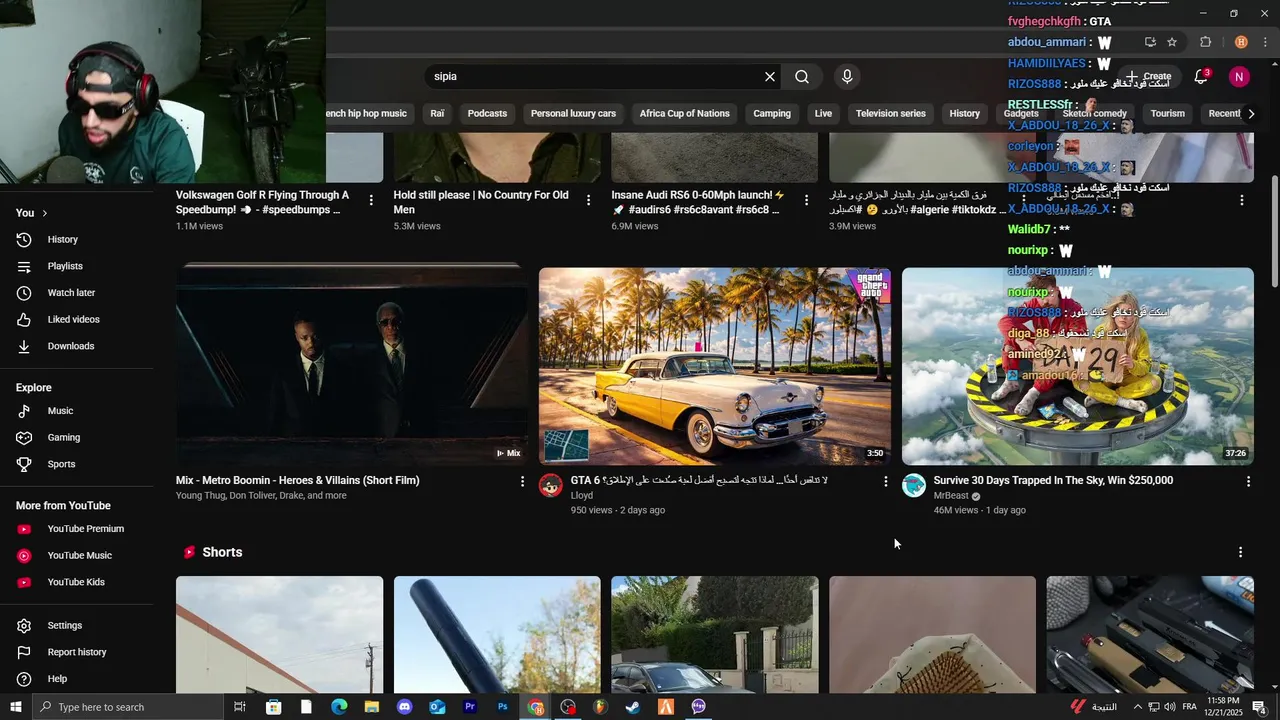
Task: Click the taskbar 'Type here to search' box
Action: (x=127, y=707)
